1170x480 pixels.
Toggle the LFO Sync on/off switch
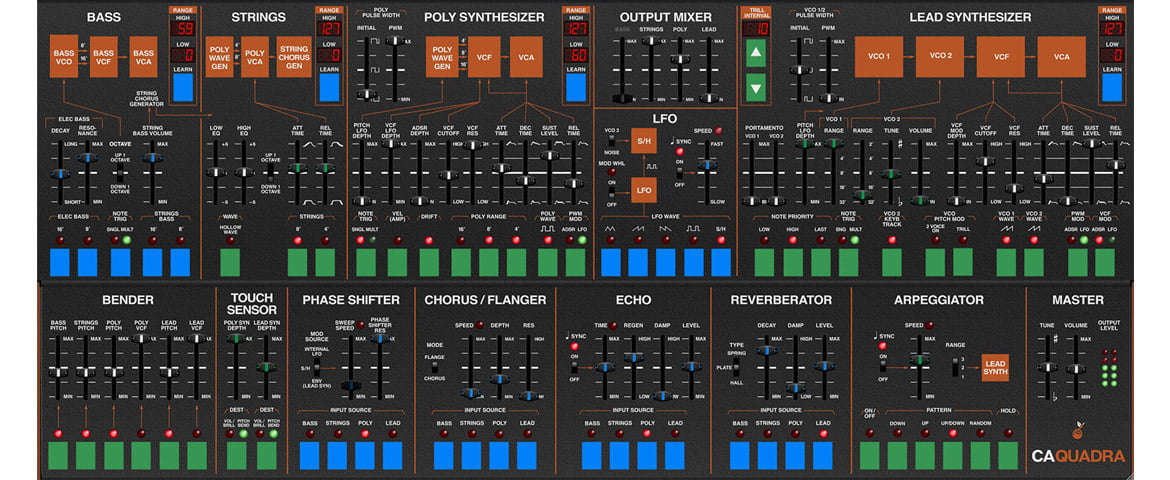tap(678, 173)
